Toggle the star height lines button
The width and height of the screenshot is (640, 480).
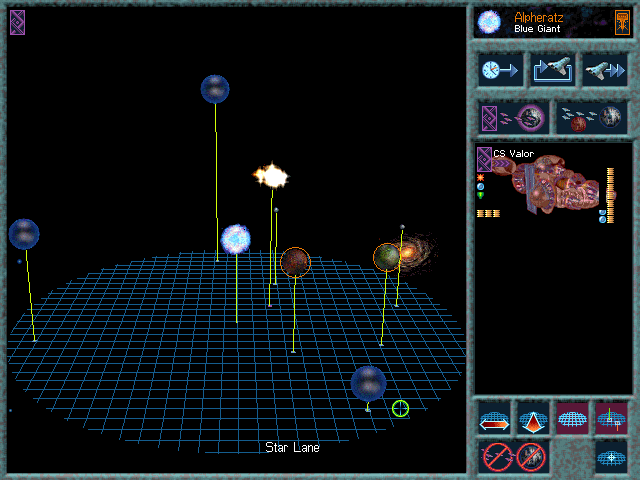611,418
